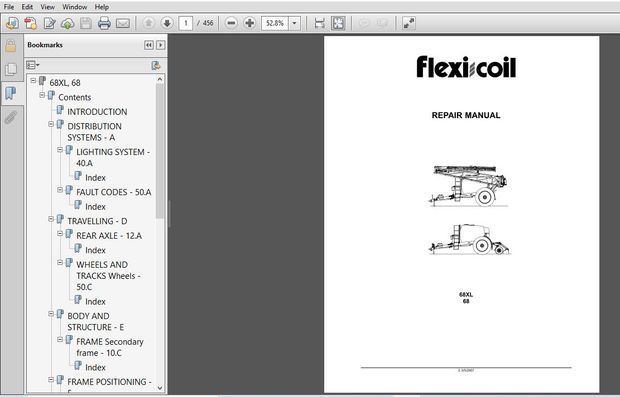620x397 pixels.
Task: Click the Save disk icon
Action: coord(86,23)
